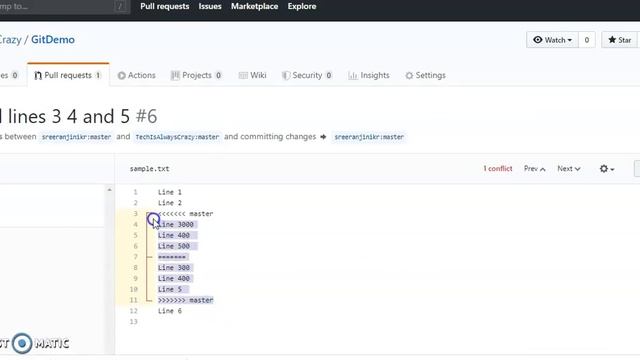Screen dimensions: 640x360
Task: Click the 'Line 300' text
Action: 174,268
